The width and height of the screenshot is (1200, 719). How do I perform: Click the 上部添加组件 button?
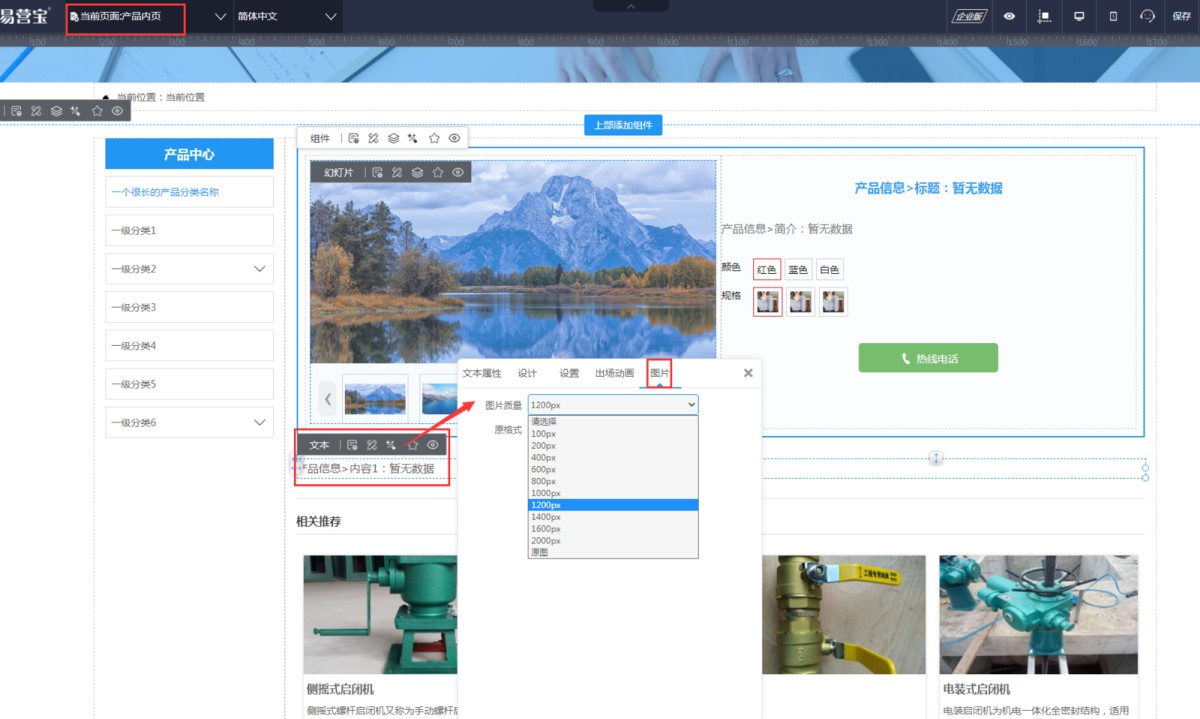623,125
